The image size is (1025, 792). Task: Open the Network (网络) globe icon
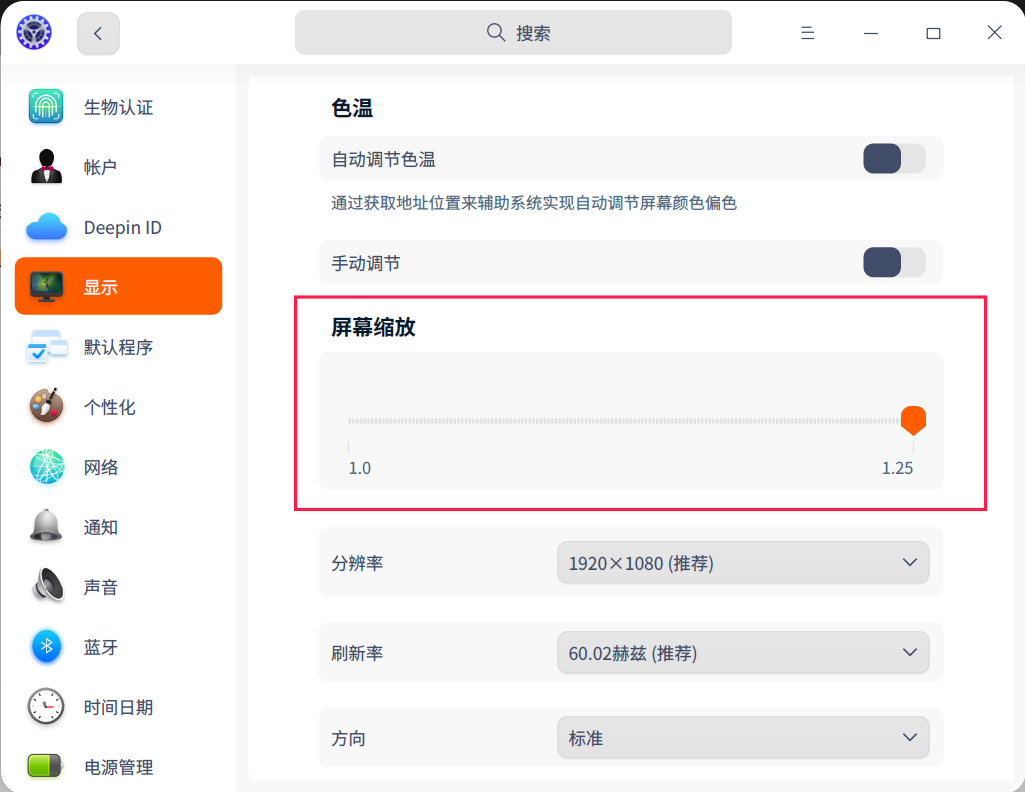coord(46,467)
